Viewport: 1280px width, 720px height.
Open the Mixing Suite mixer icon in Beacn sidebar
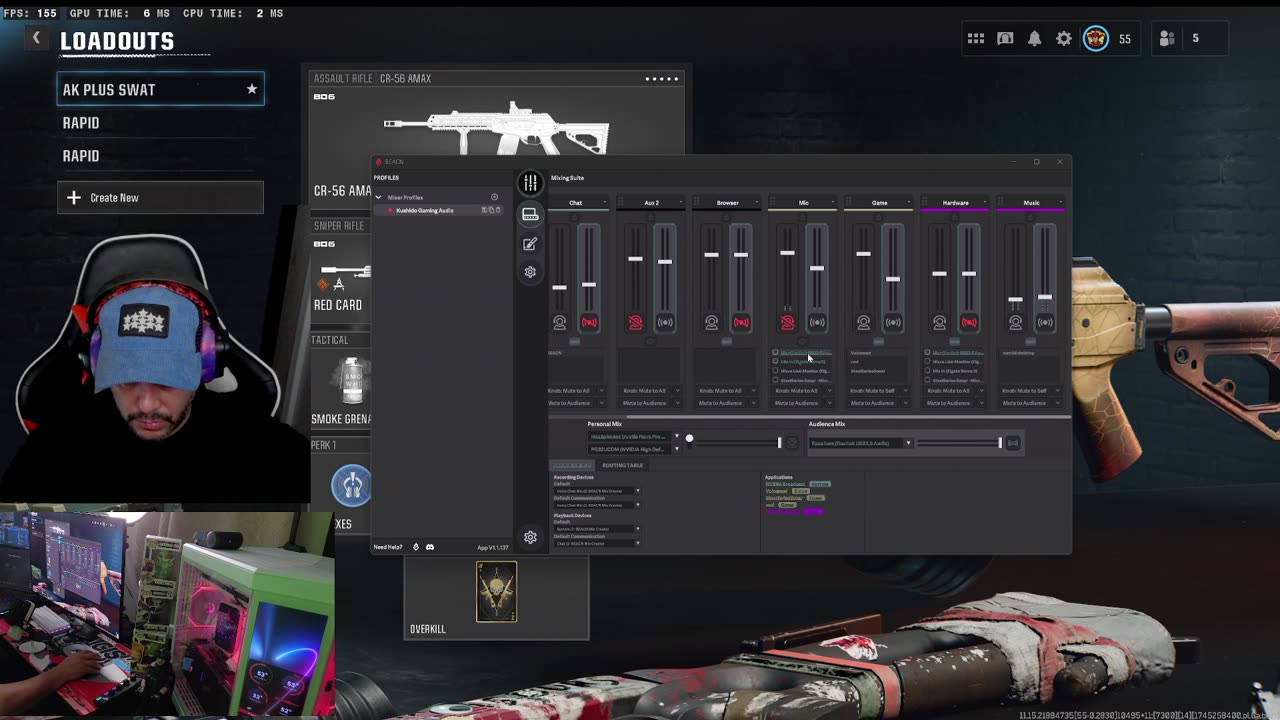[530, 183]
